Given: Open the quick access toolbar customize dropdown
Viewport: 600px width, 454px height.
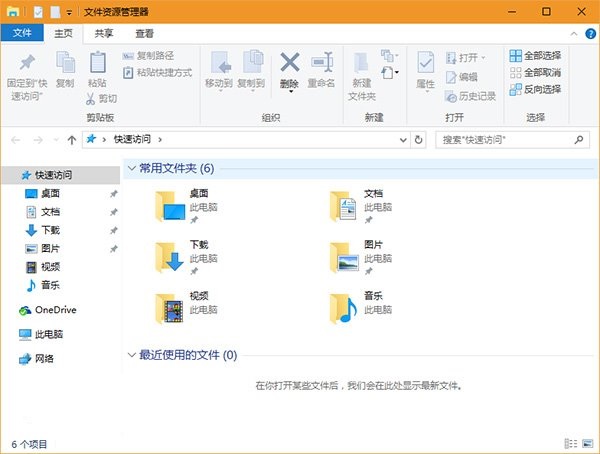Looking at the screenshot, I should pyautogui.click(x=69, y=13).
